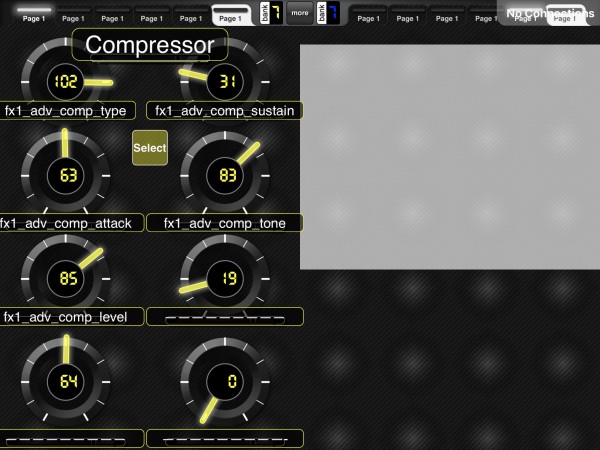
Task: Click the yellow bank 7 display
Action: click(x=271, y=13)
